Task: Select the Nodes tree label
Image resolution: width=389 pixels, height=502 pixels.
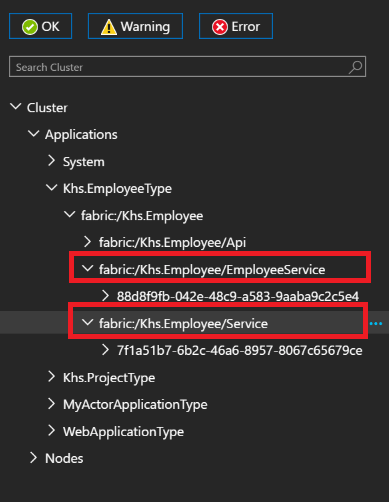Action: (x=64, y=459)
